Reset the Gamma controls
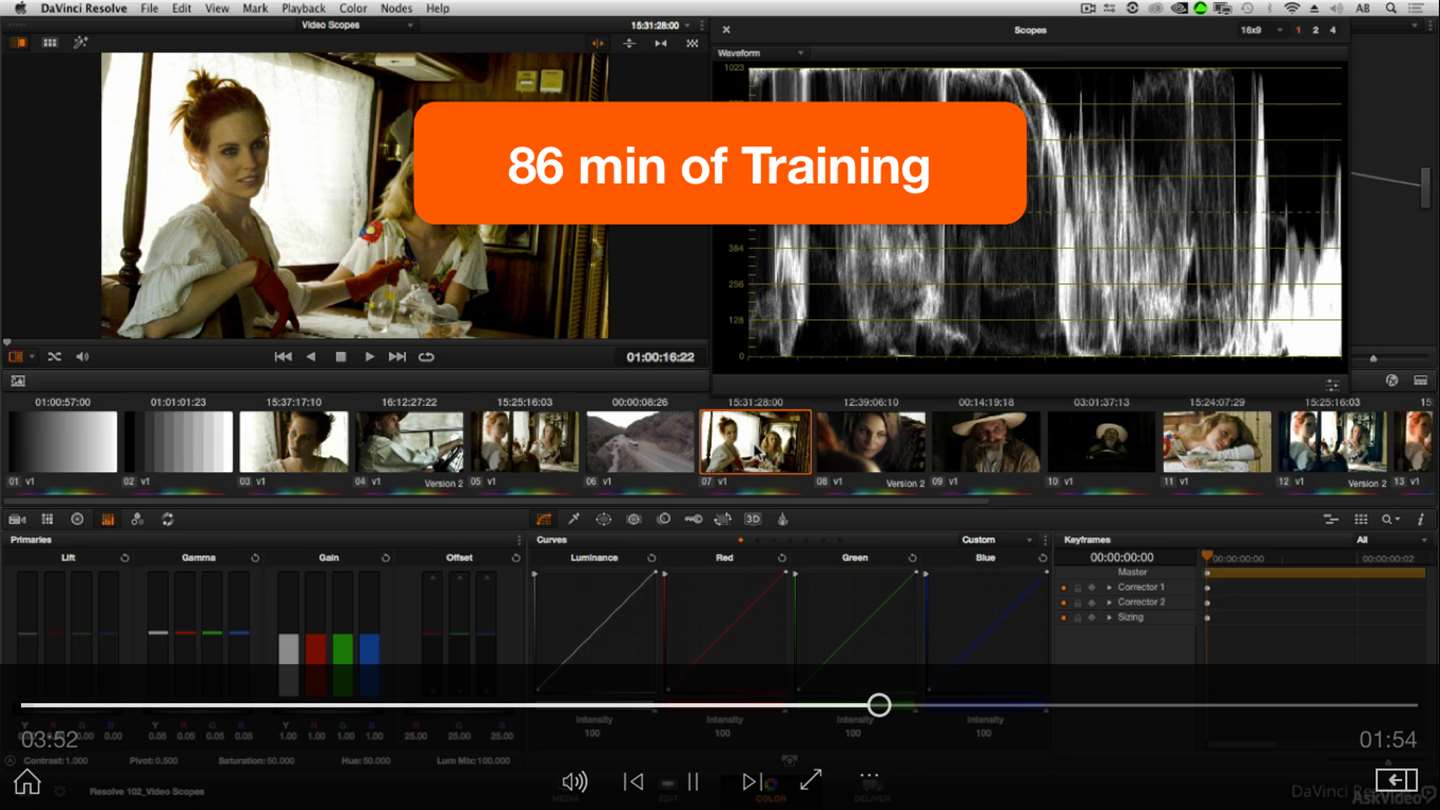 255,558
